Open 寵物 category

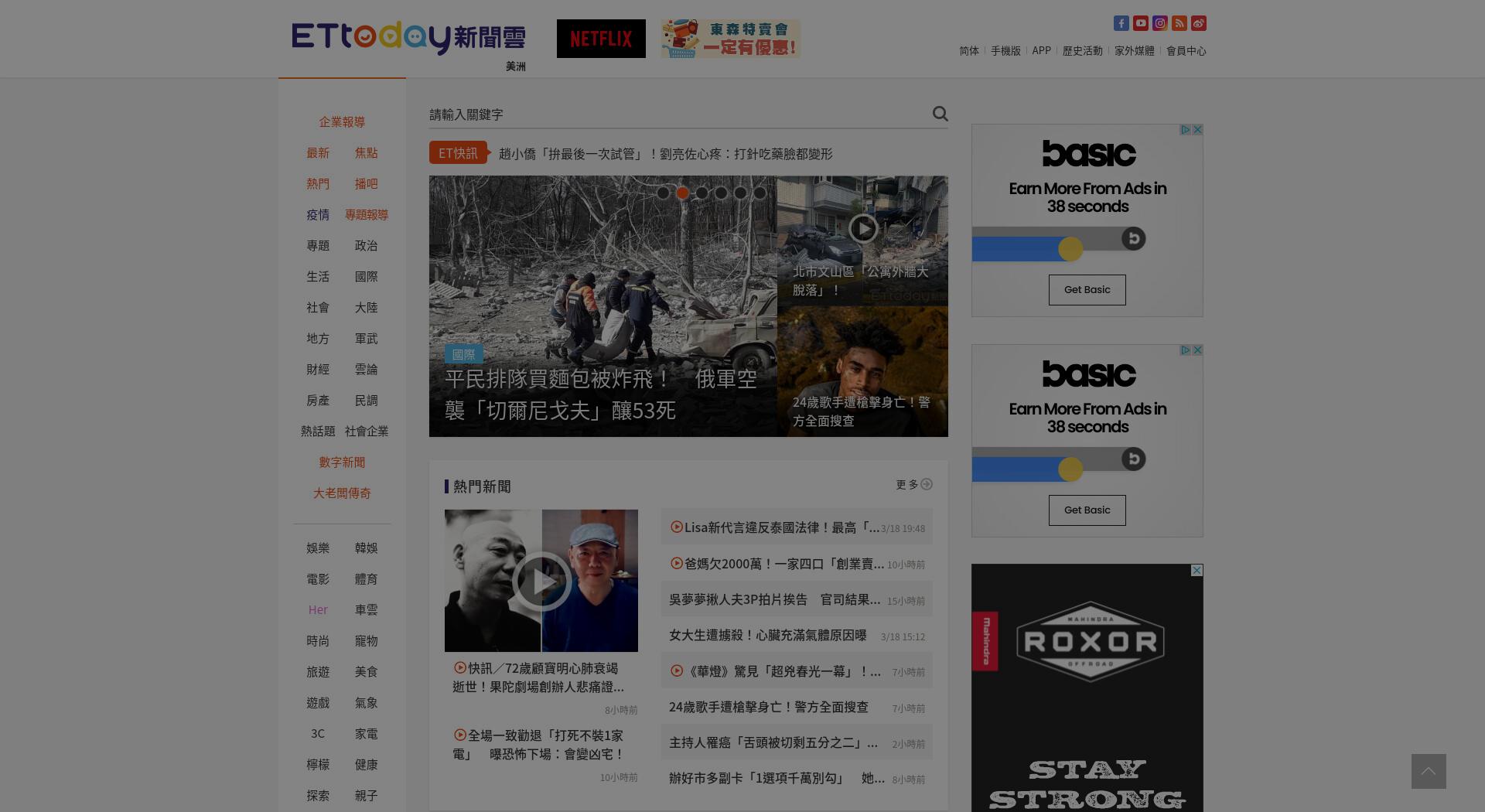367,641
